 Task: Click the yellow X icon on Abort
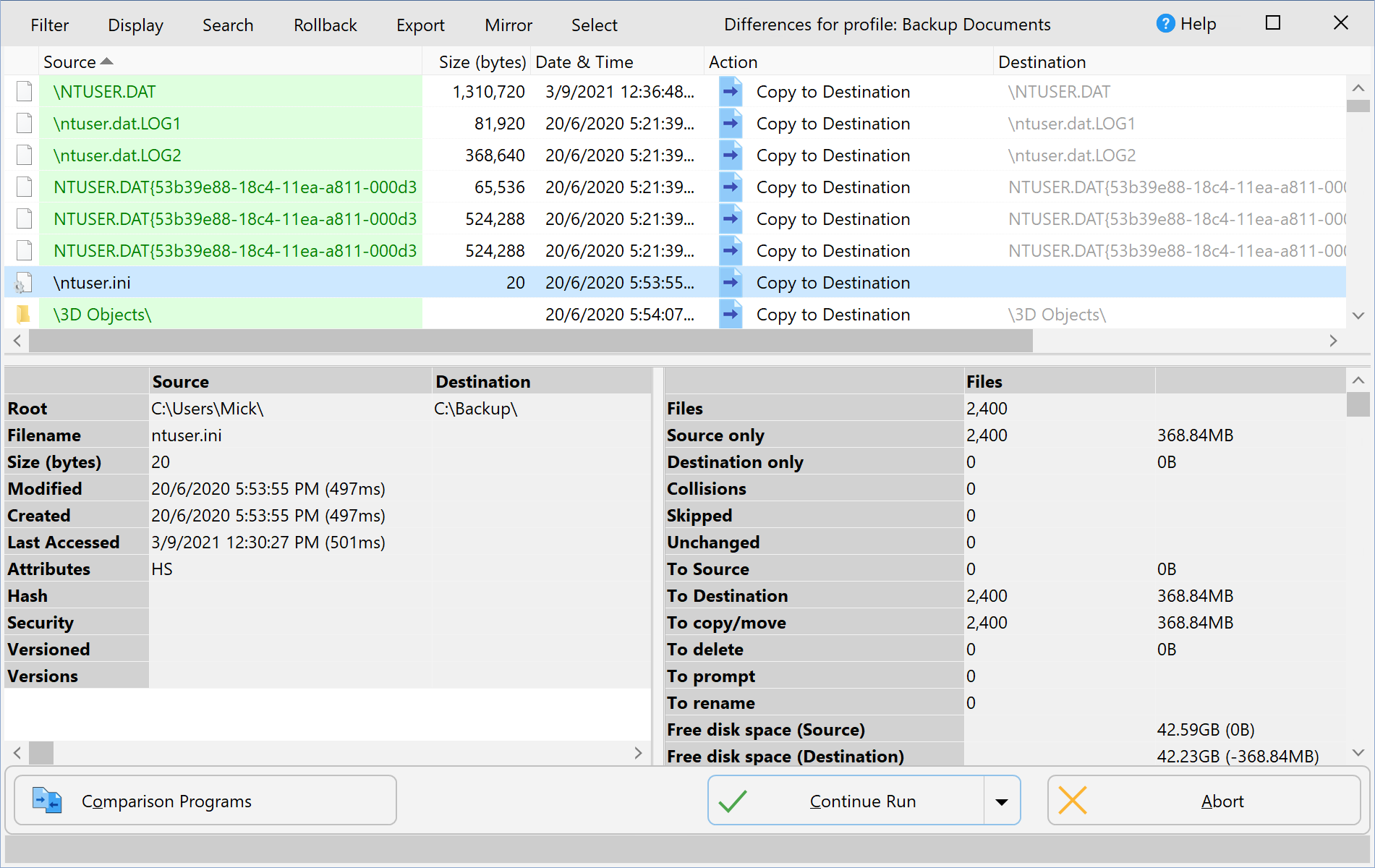point(1073,801)
